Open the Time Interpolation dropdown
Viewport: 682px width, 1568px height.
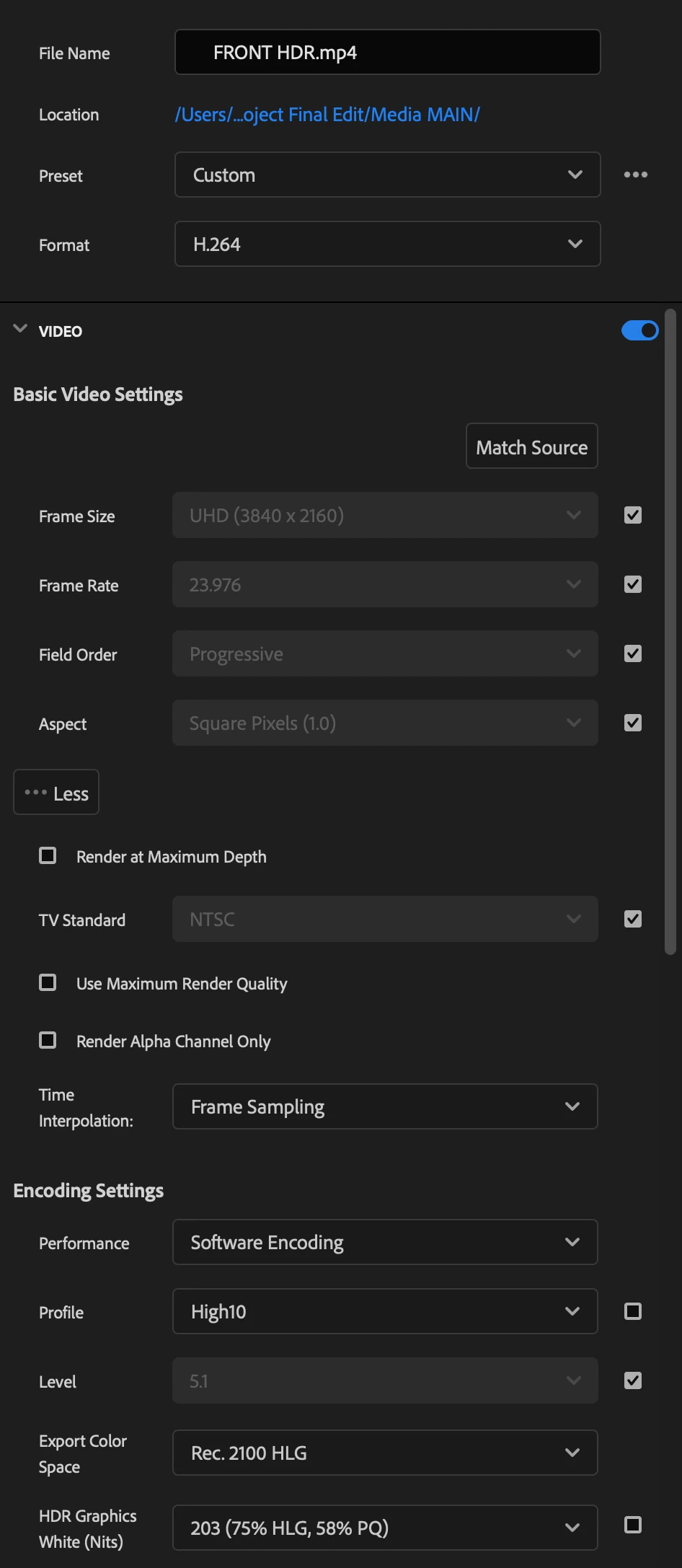(385, 1106)
